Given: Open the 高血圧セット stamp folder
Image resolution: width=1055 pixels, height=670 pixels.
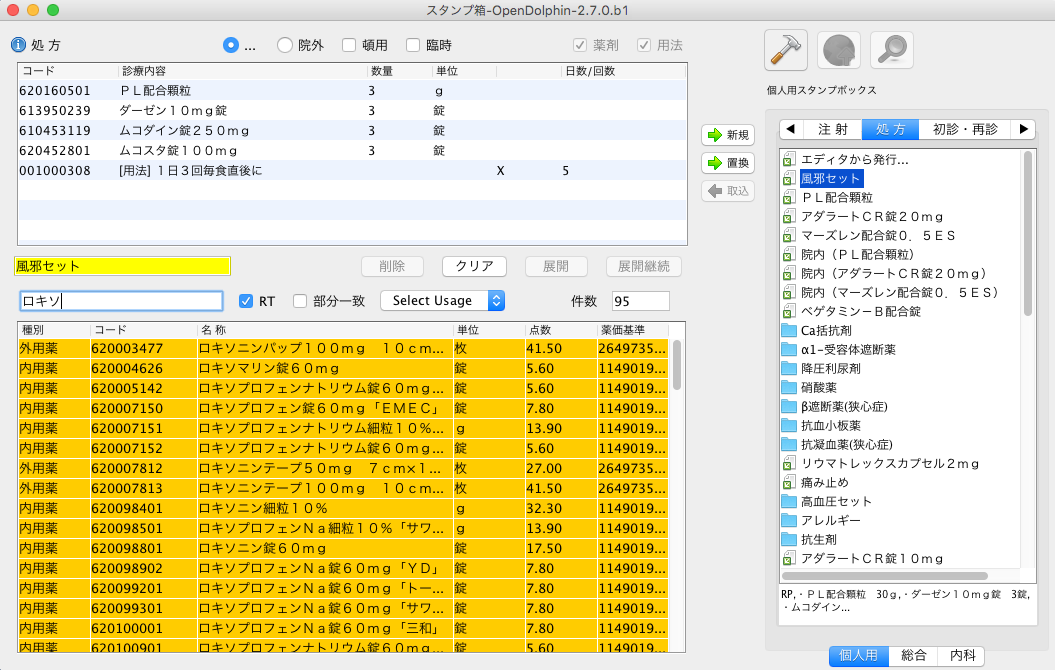Looking at the screenshot, I should click(836, 501).
